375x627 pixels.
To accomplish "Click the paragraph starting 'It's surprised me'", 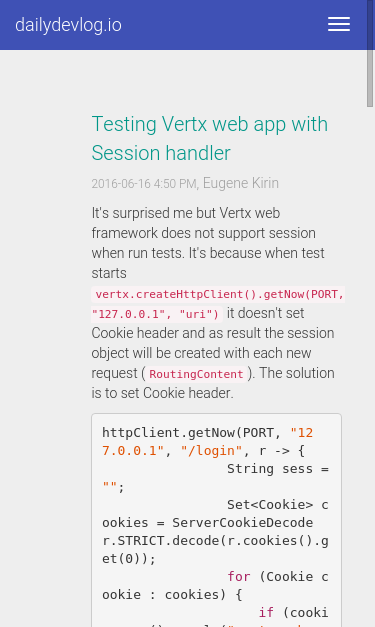I will coord(213,303).
